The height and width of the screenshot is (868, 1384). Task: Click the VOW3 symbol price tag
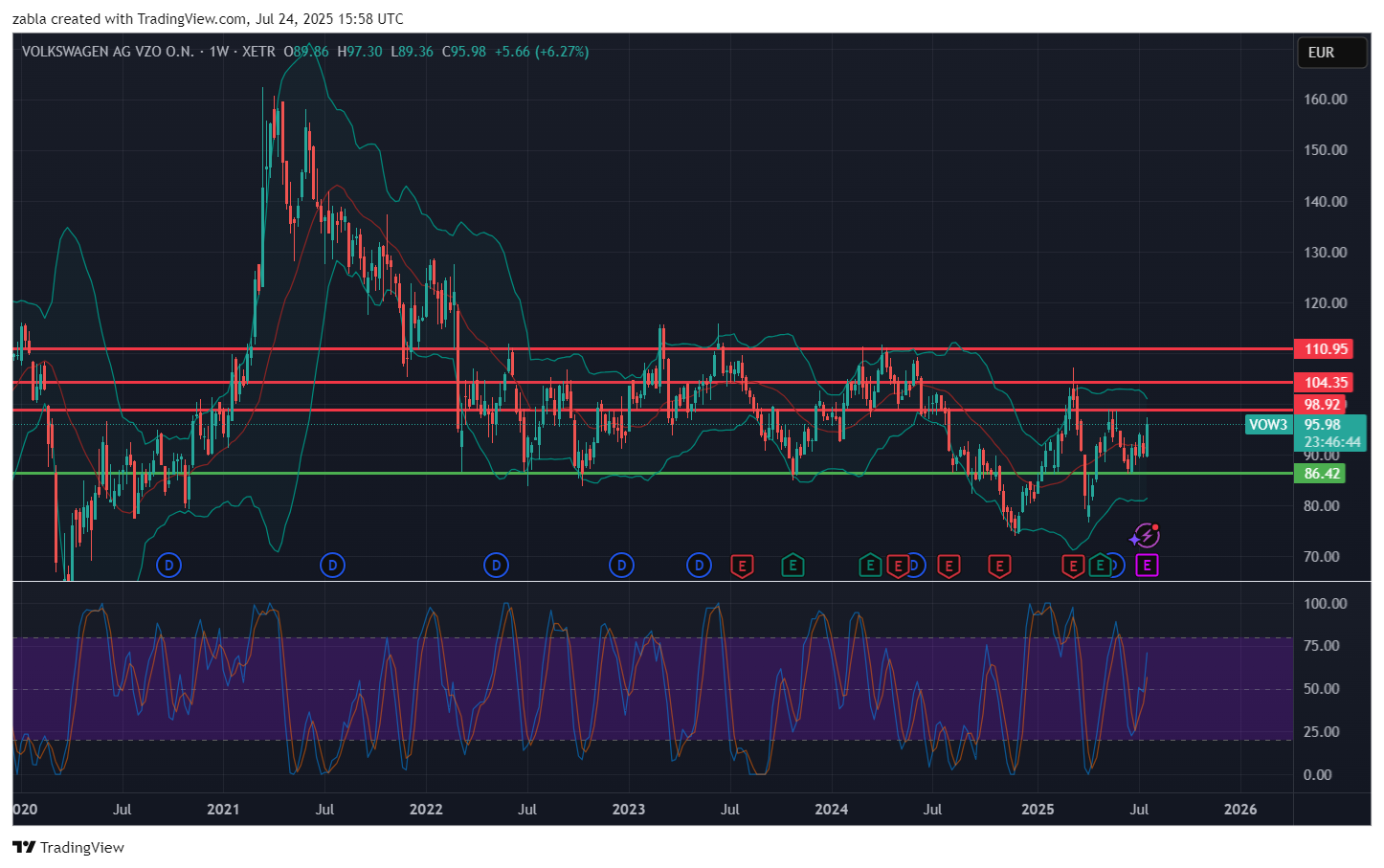point(1268,425)
